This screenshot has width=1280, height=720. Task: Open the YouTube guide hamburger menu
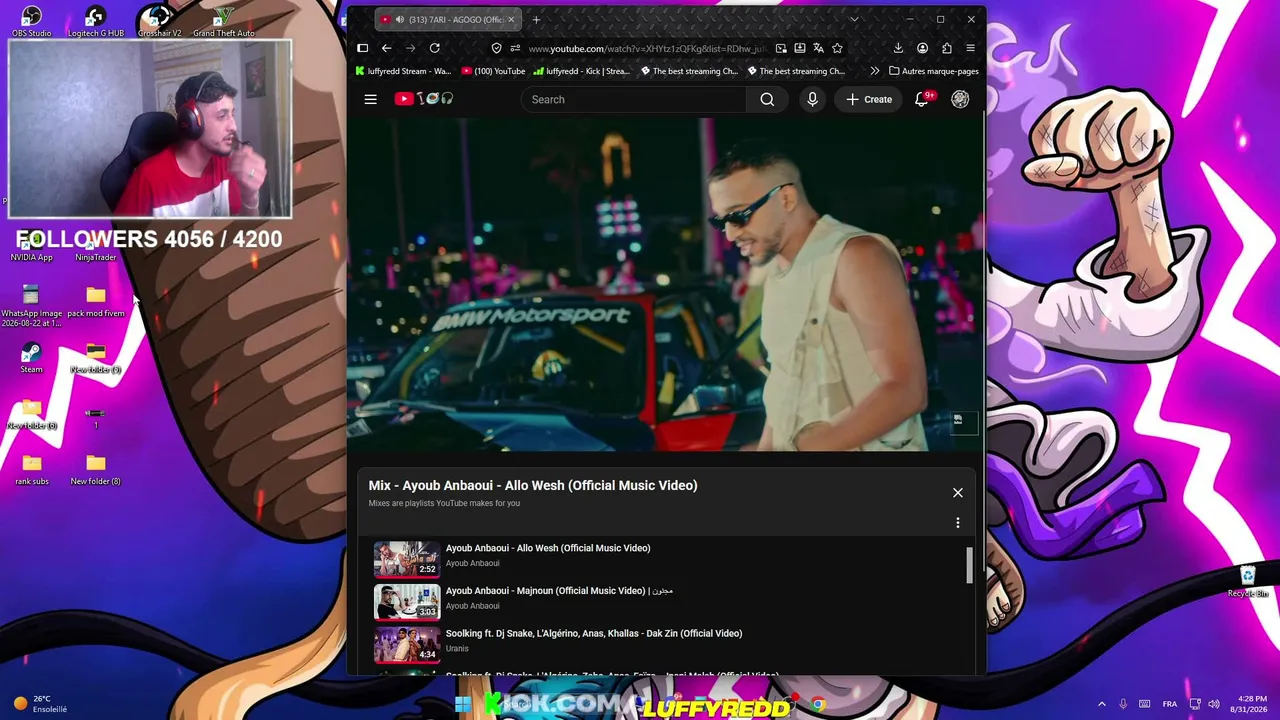pyautogui.click(x=370, y=99)
